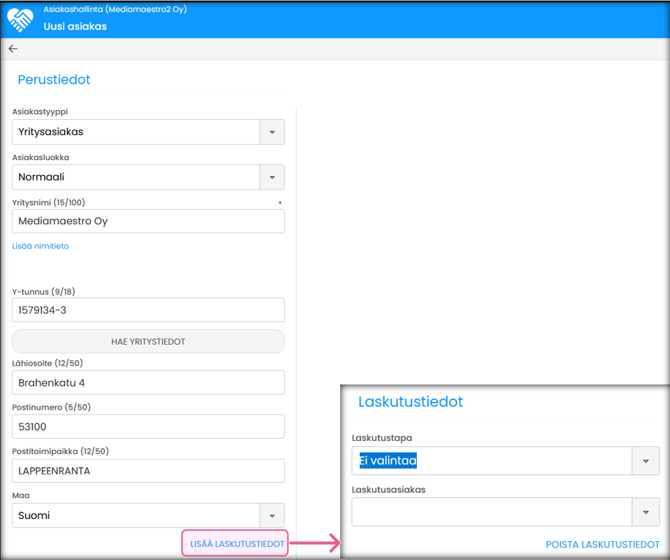Open the Laskutustapa dropdown arrow
The width and height of the screenshot is (670, 560).
(646, 461)
